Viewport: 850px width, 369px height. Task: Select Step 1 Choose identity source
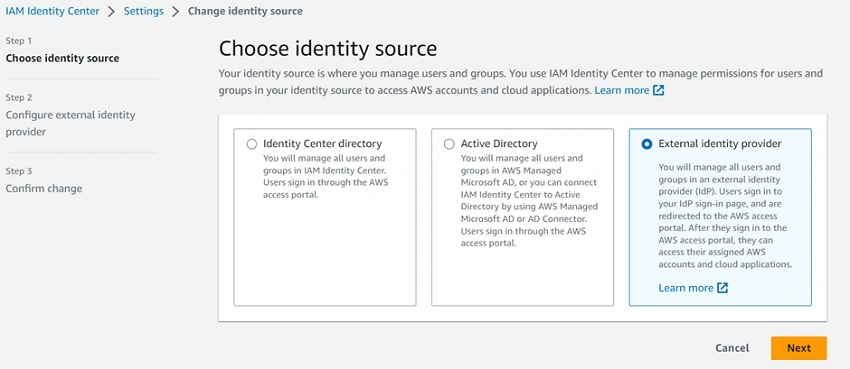(x=62, y=58)
